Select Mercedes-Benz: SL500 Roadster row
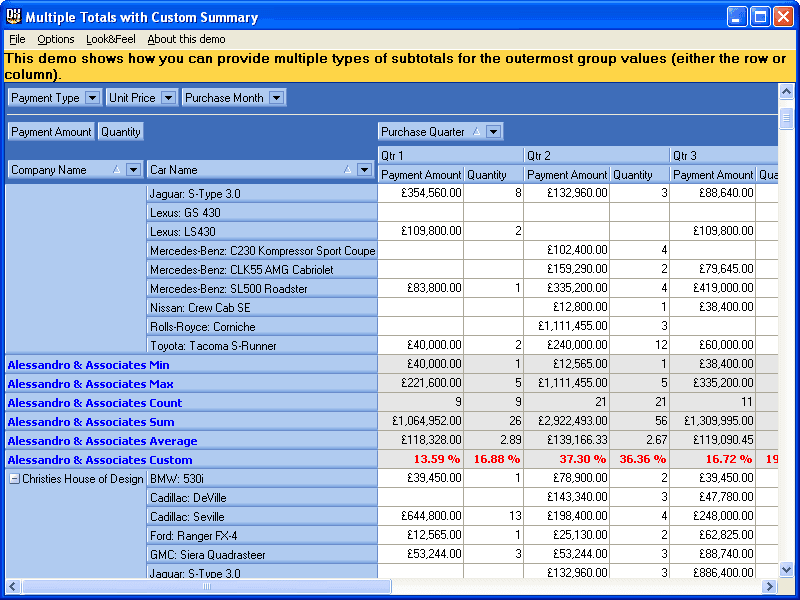Viewport: 800px width, 600px height. [x=262, y=289]
